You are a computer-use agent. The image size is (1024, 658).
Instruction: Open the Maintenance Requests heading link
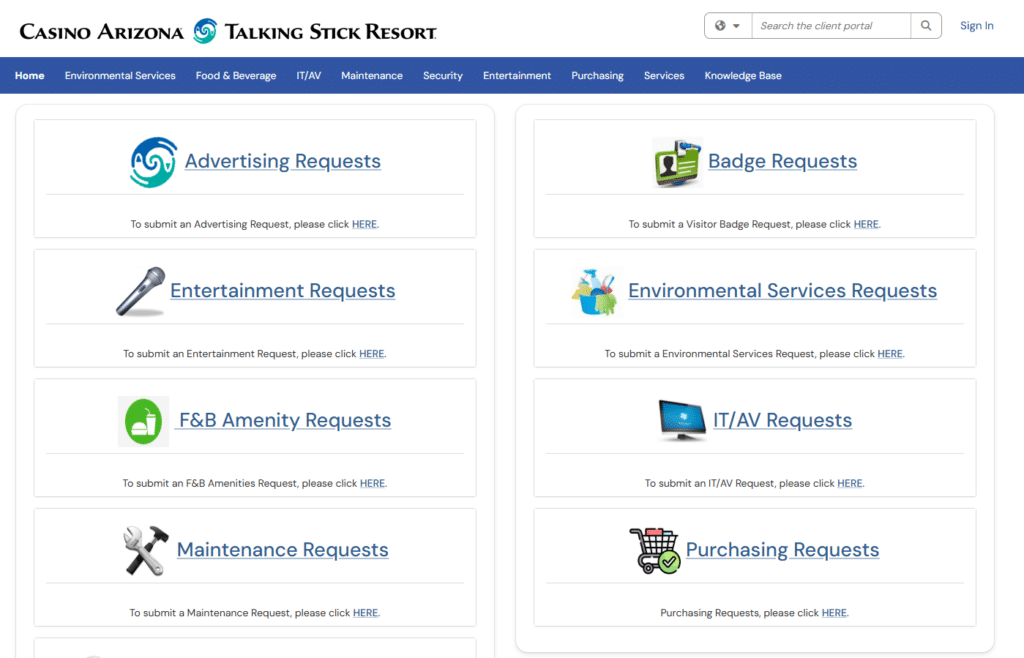(x=283, y=550)
